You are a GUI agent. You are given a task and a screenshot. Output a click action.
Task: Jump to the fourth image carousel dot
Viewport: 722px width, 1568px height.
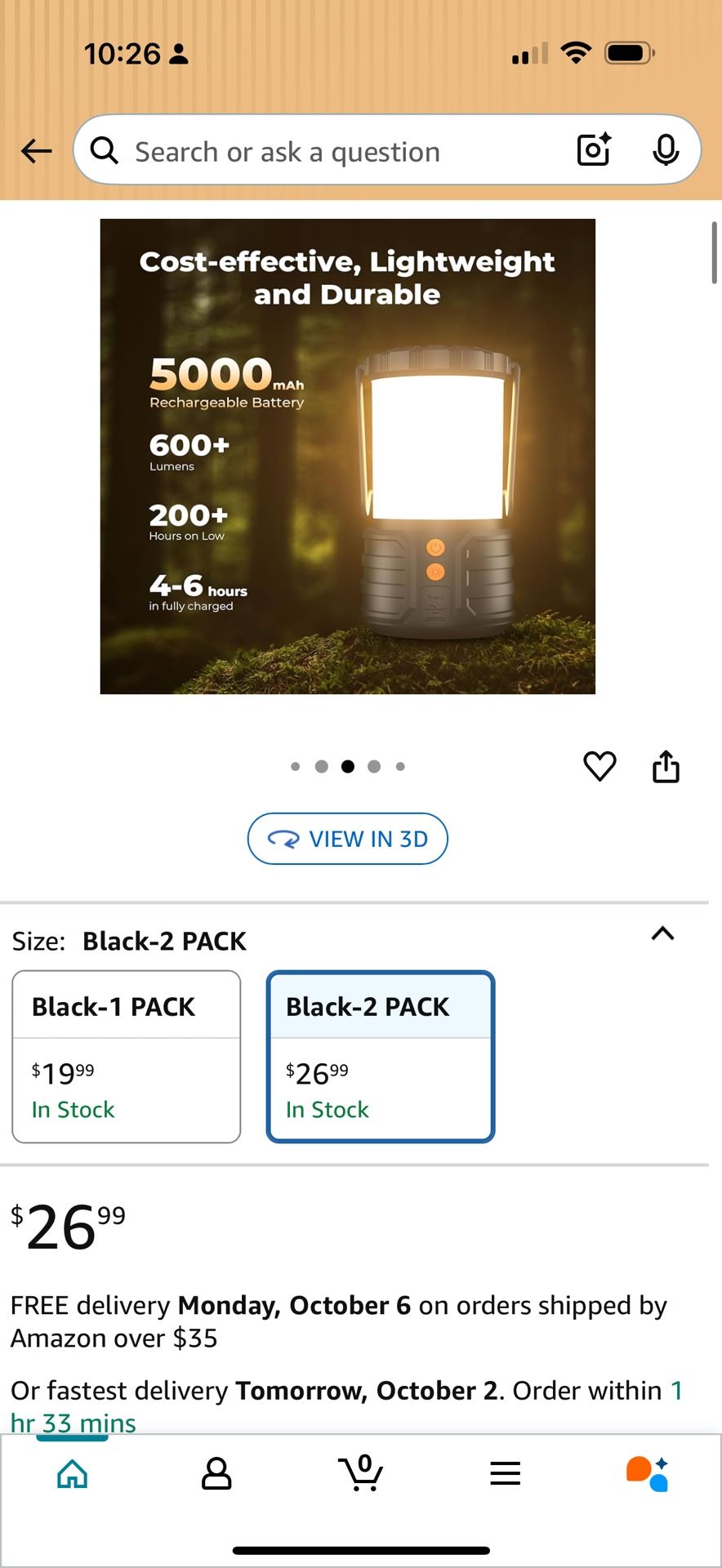(374, 766)
